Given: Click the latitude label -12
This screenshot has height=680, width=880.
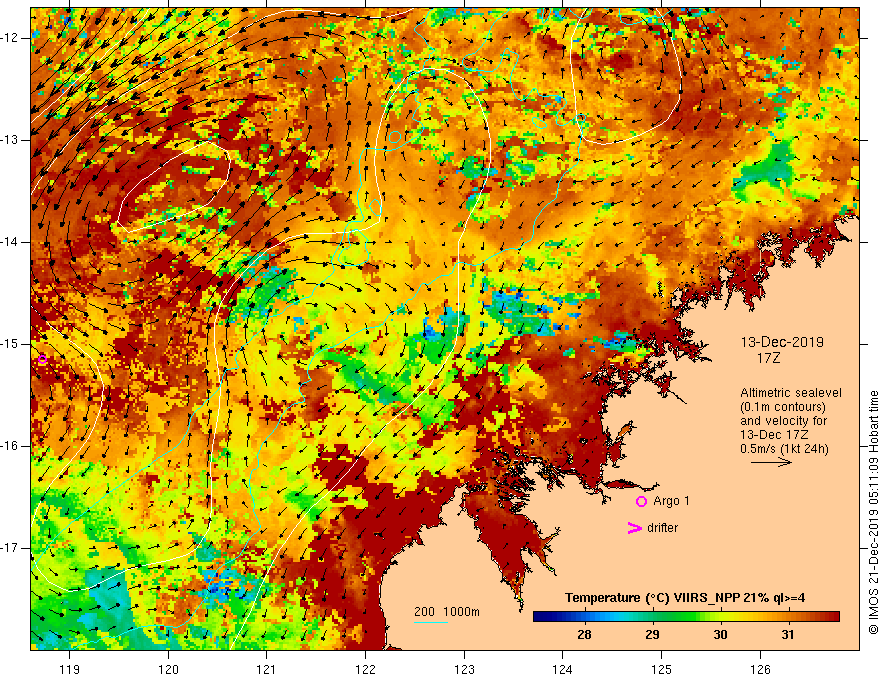Looking at the screenshot, I should pyautogui.click(x=11, y=38).
